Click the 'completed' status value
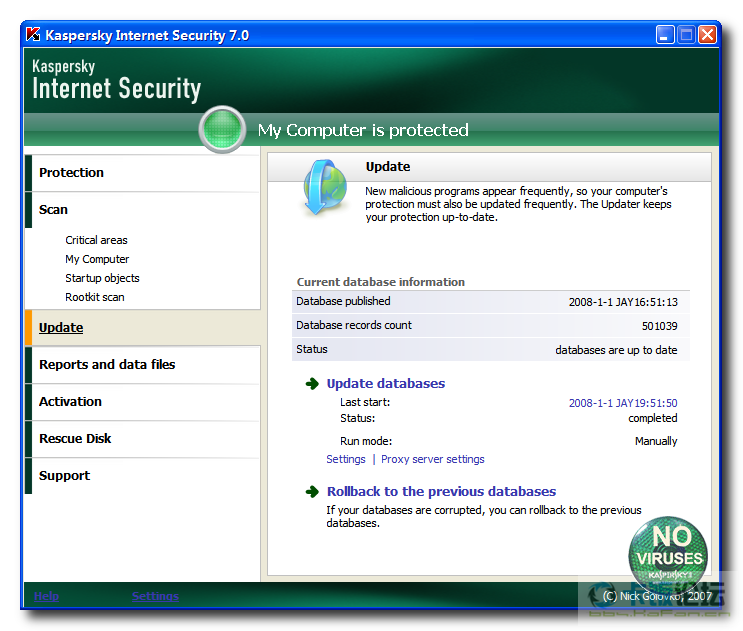The image size is (743, 631). pos(652,418)
